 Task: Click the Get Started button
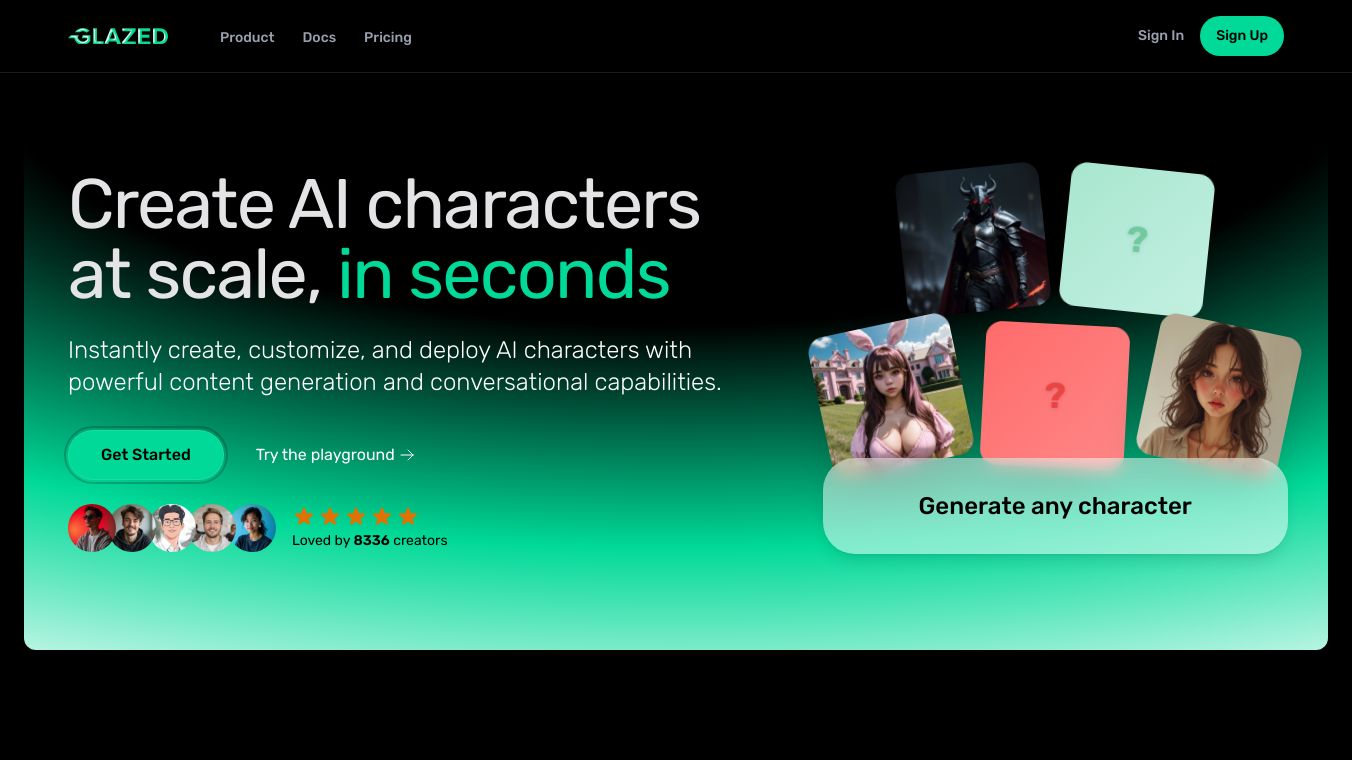[146, 455]
